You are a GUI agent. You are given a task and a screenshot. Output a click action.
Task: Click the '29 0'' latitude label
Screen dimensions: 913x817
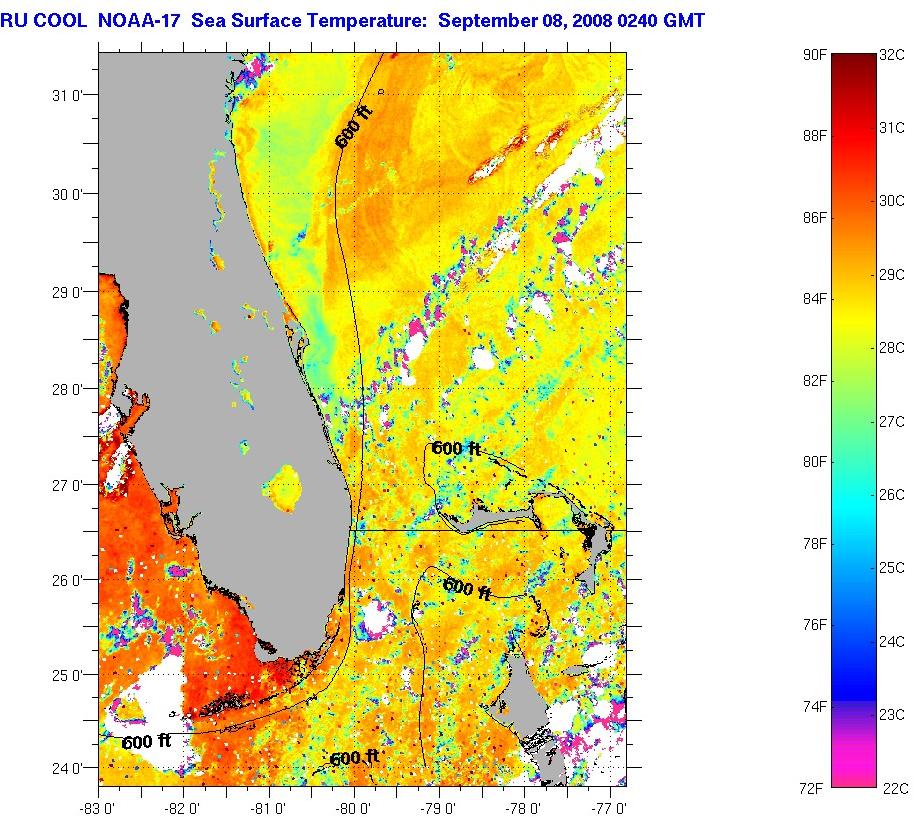[x=67, y=292]
